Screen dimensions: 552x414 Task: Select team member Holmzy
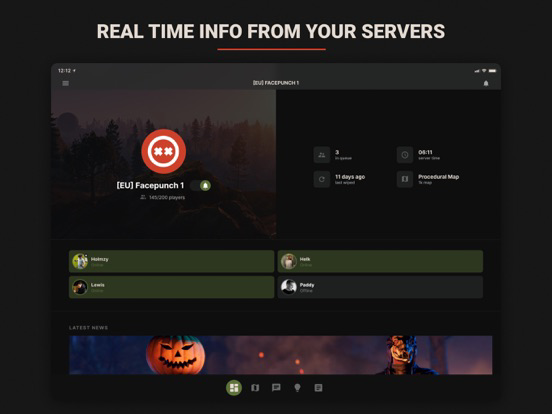[x=171, y=261]
